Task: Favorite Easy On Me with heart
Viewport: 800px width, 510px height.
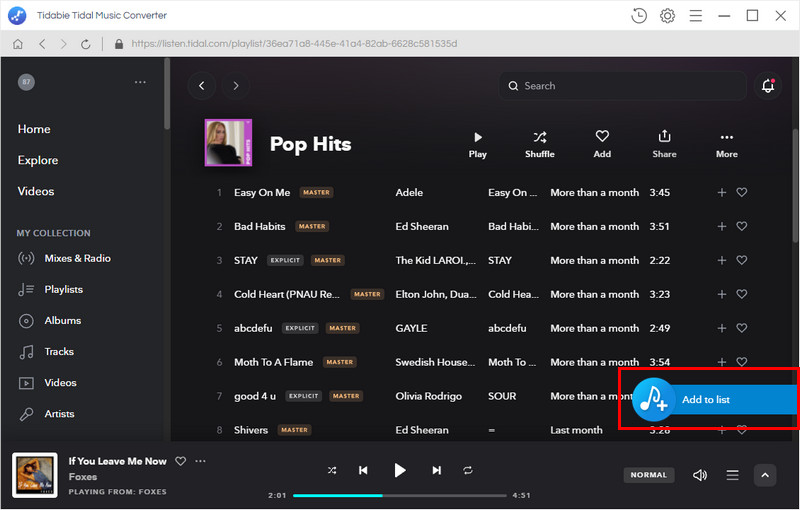Action: [742, 192]
